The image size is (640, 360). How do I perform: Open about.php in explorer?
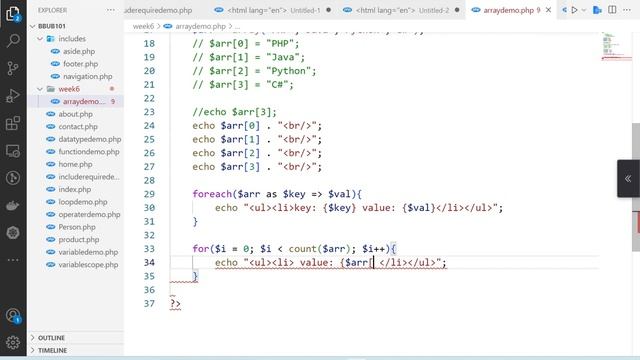[76, 114]
